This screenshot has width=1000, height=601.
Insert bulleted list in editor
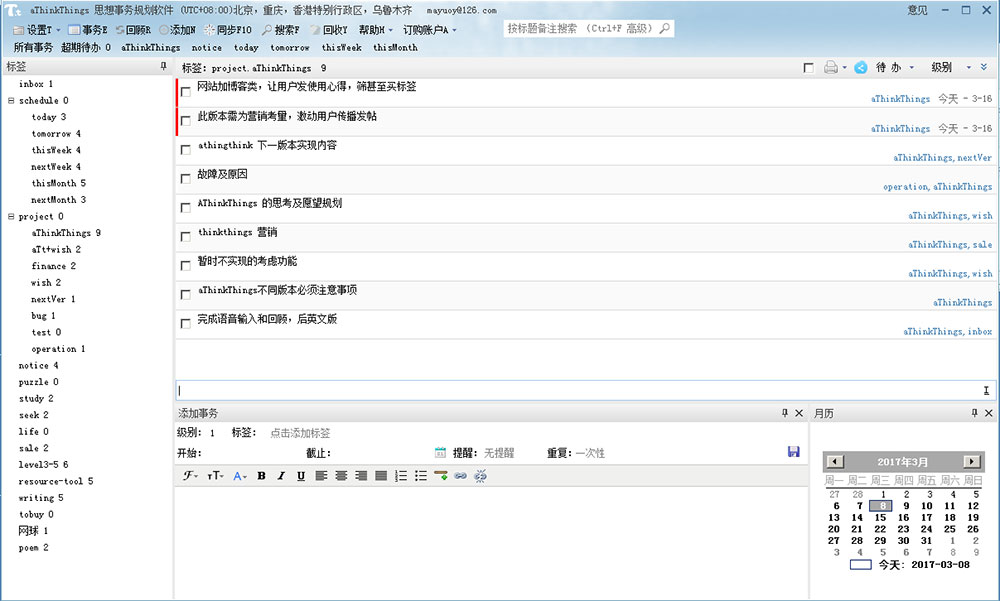[x=421, y=476]
